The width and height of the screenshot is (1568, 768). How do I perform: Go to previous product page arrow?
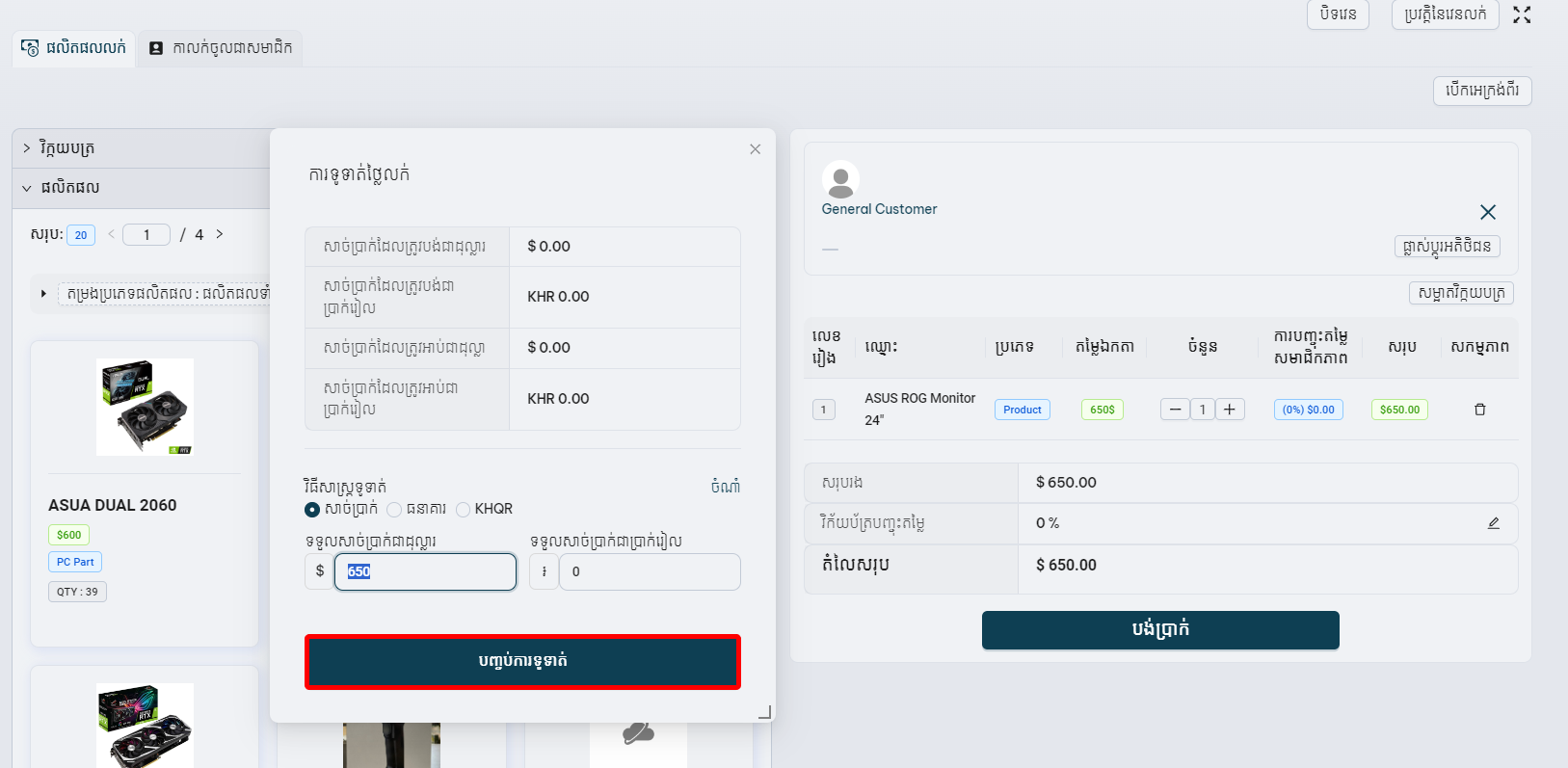pyautogui.click(x=112, y=234)
